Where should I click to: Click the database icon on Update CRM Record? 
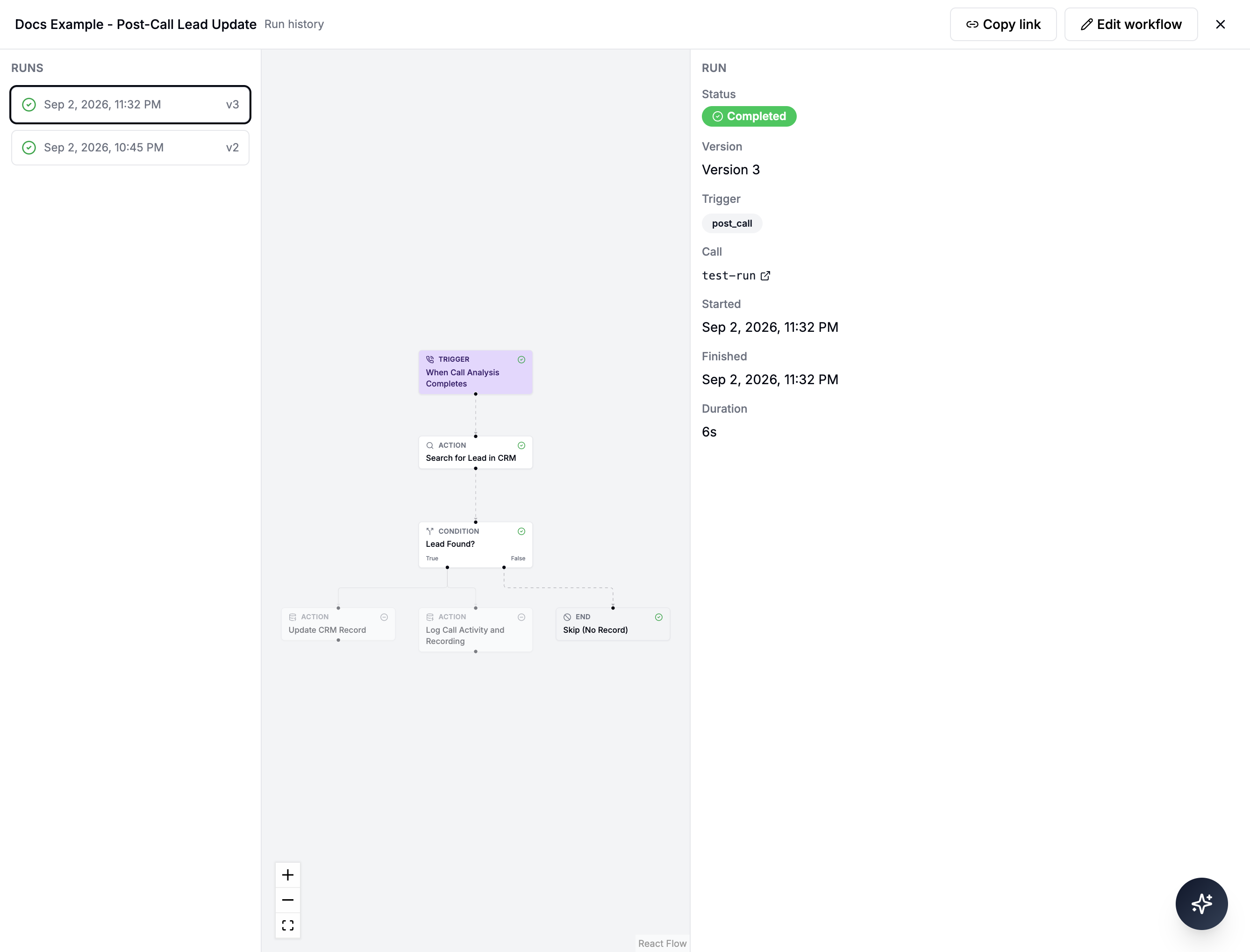[293, 617]
